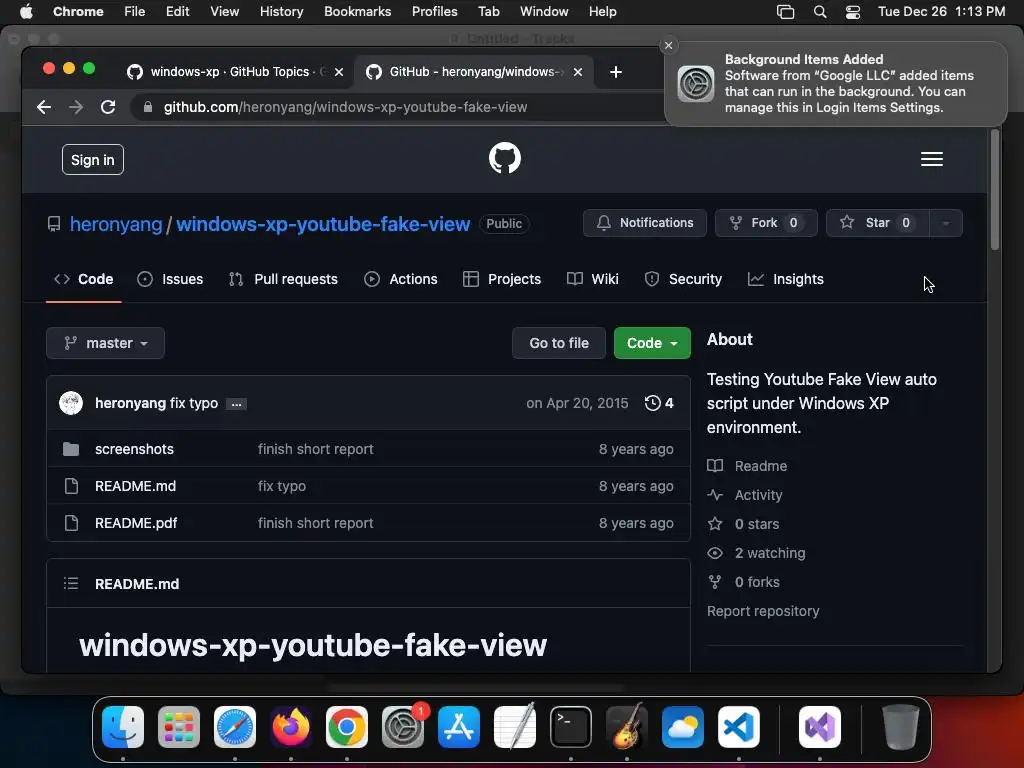Close the windows-xp GitHub Topics tab
The width and height of the screenshot is (1024, 768).
339,72
